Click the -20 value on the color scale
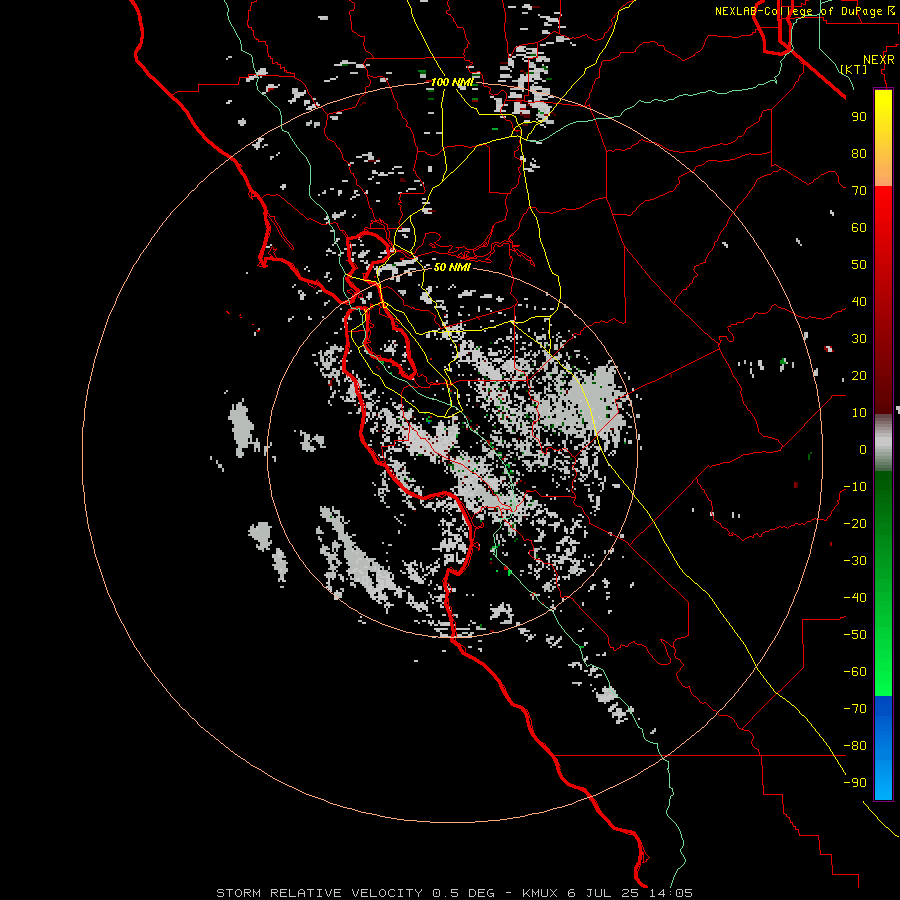Viewport: 900px width, 900px height. 855,524
